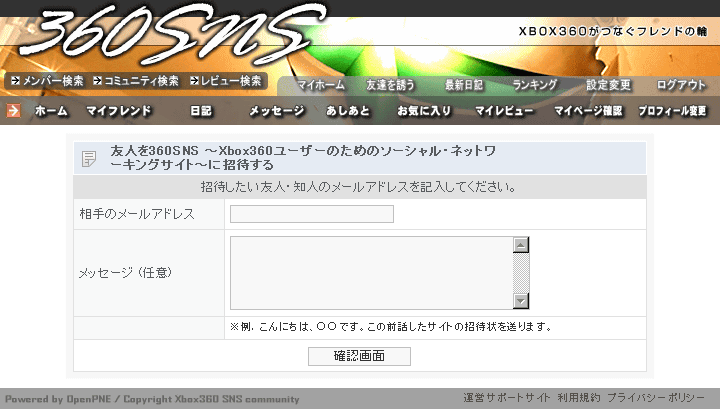Open 設定変更 settings tab
The height and width of the screenshot is (409, 720).
pos(608,85)
